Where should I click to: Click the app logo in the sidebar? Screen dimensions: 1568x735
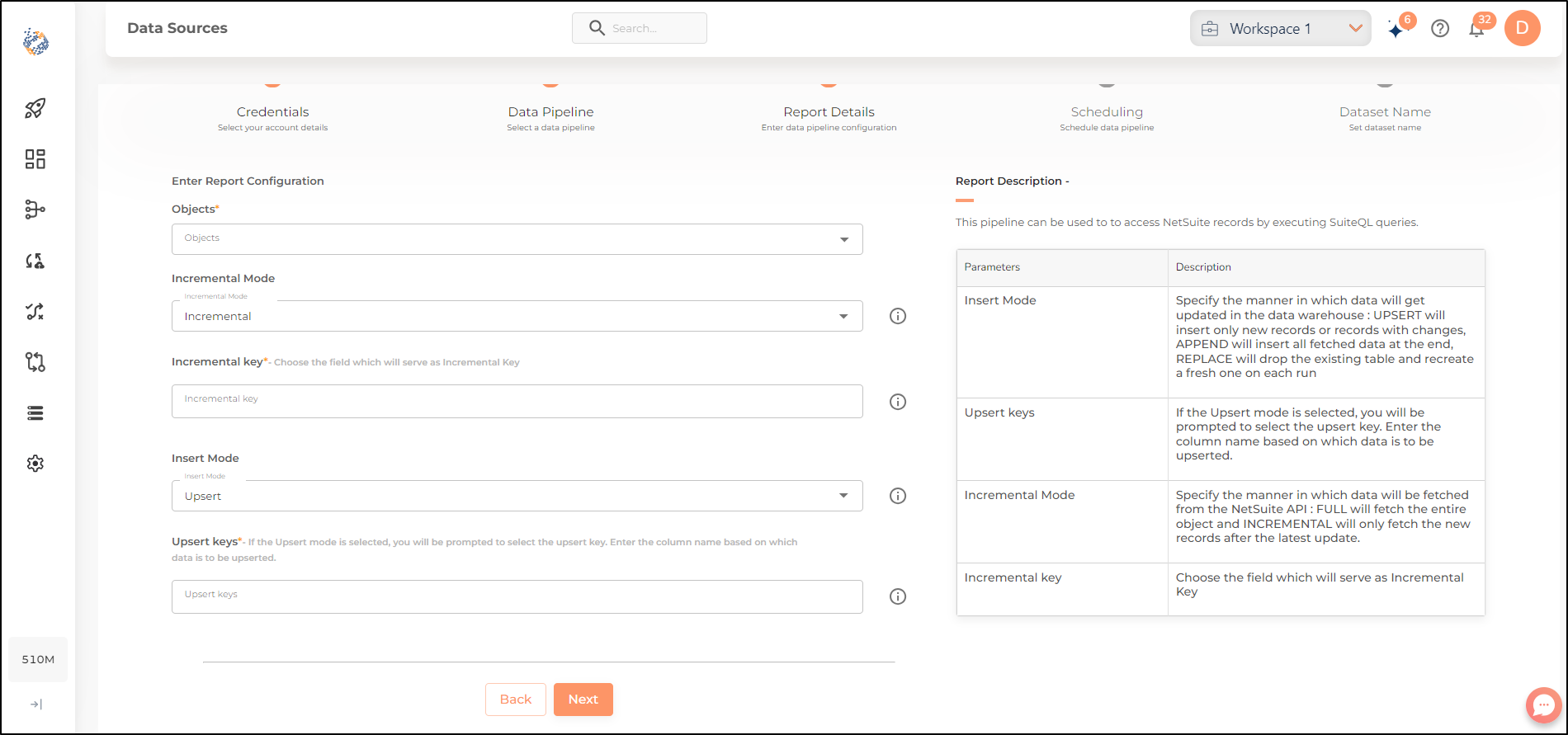tap(35, 41)
